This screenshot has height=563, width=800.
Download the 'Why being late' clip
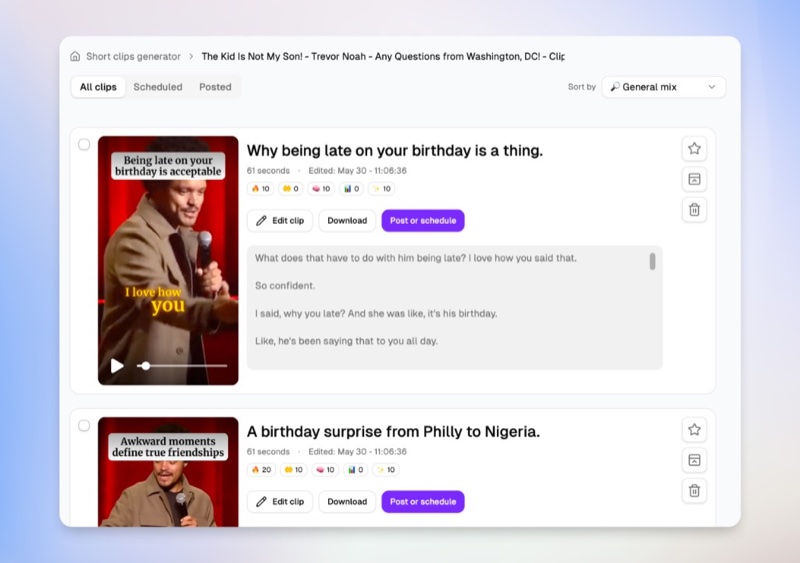coord(347,221)
